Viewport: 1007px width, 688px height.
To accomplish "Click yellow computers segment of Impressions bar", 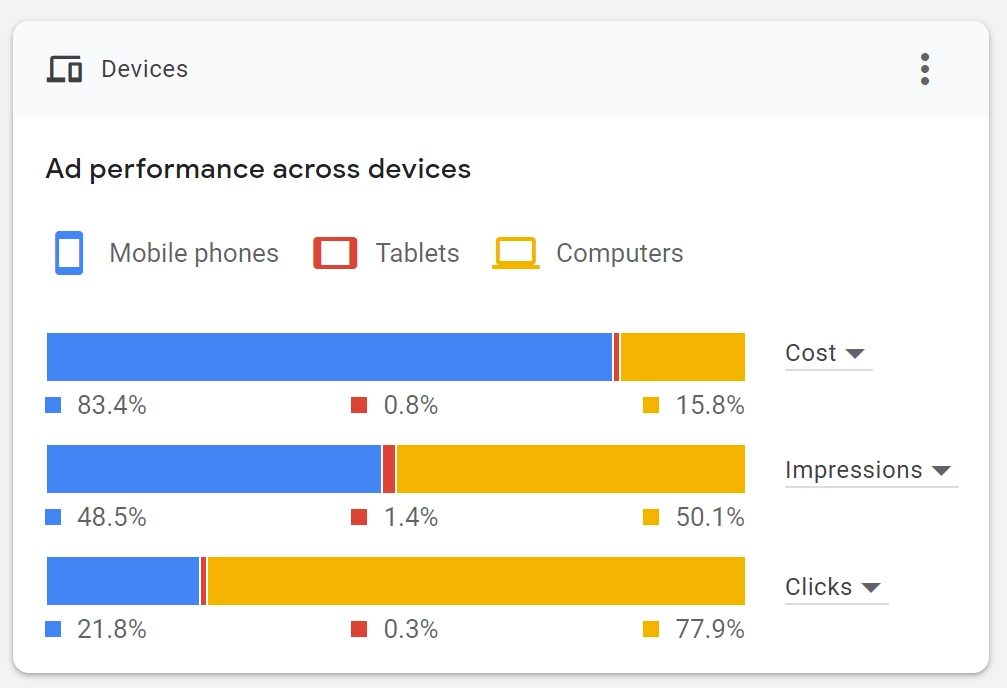I will click(x=570, y=469).
